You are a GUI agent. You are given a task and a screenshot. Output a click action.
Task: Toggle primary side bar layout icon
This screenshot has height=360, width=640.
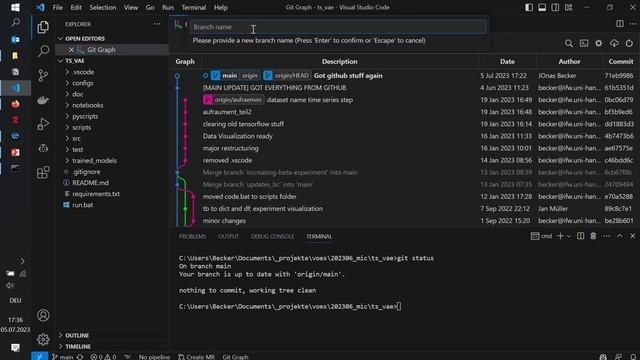point(529,7)
